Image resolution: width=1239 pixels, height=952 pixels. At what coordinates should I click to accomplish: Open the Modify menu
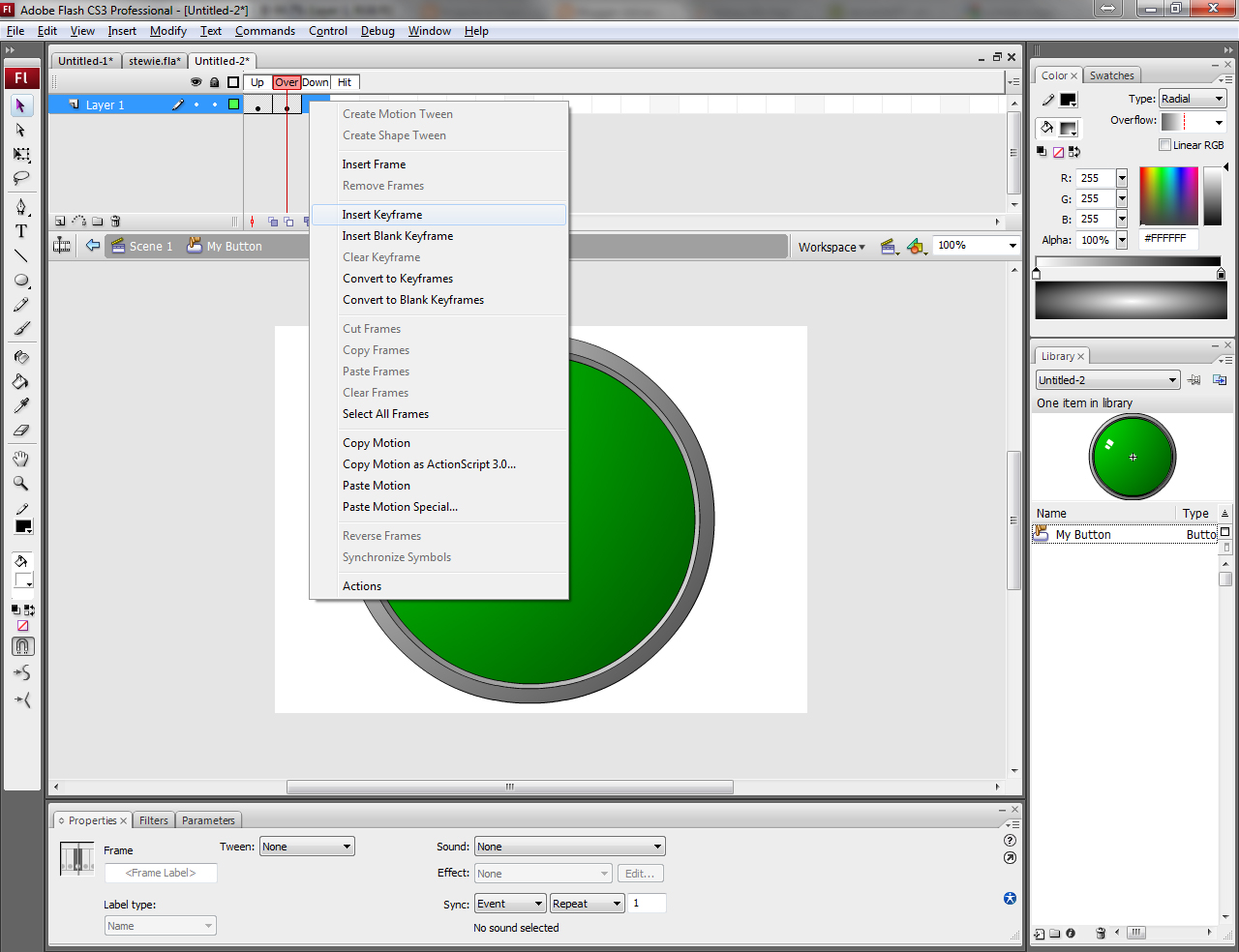coord(168,31)
